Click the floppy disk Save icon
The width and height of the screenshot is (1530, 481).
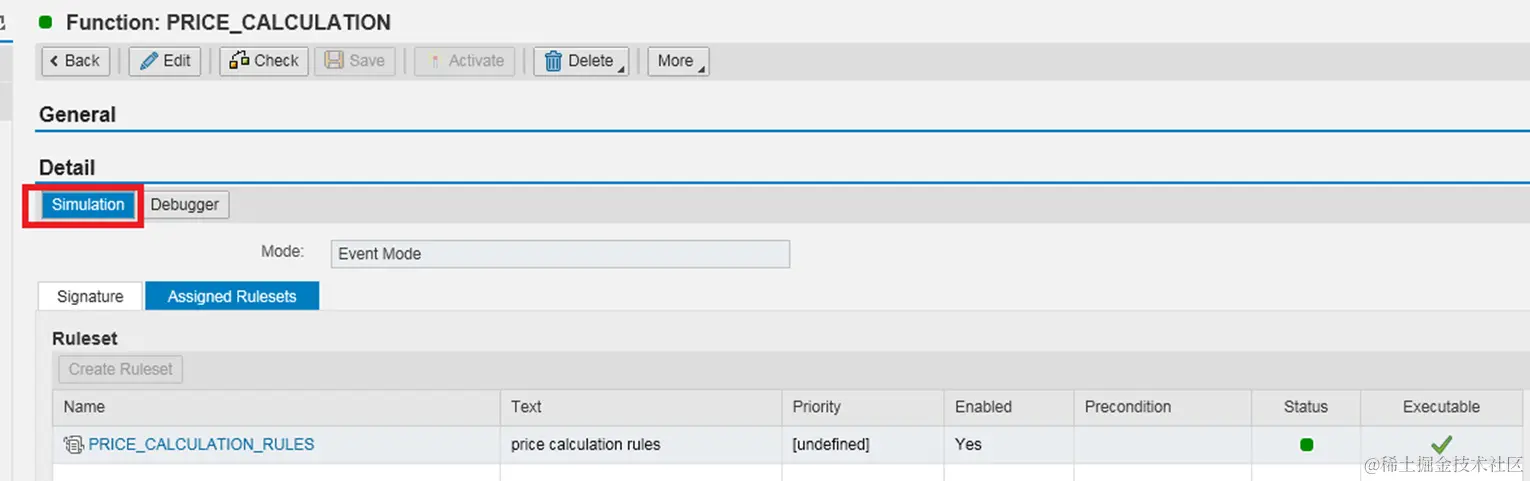(335, 61)
